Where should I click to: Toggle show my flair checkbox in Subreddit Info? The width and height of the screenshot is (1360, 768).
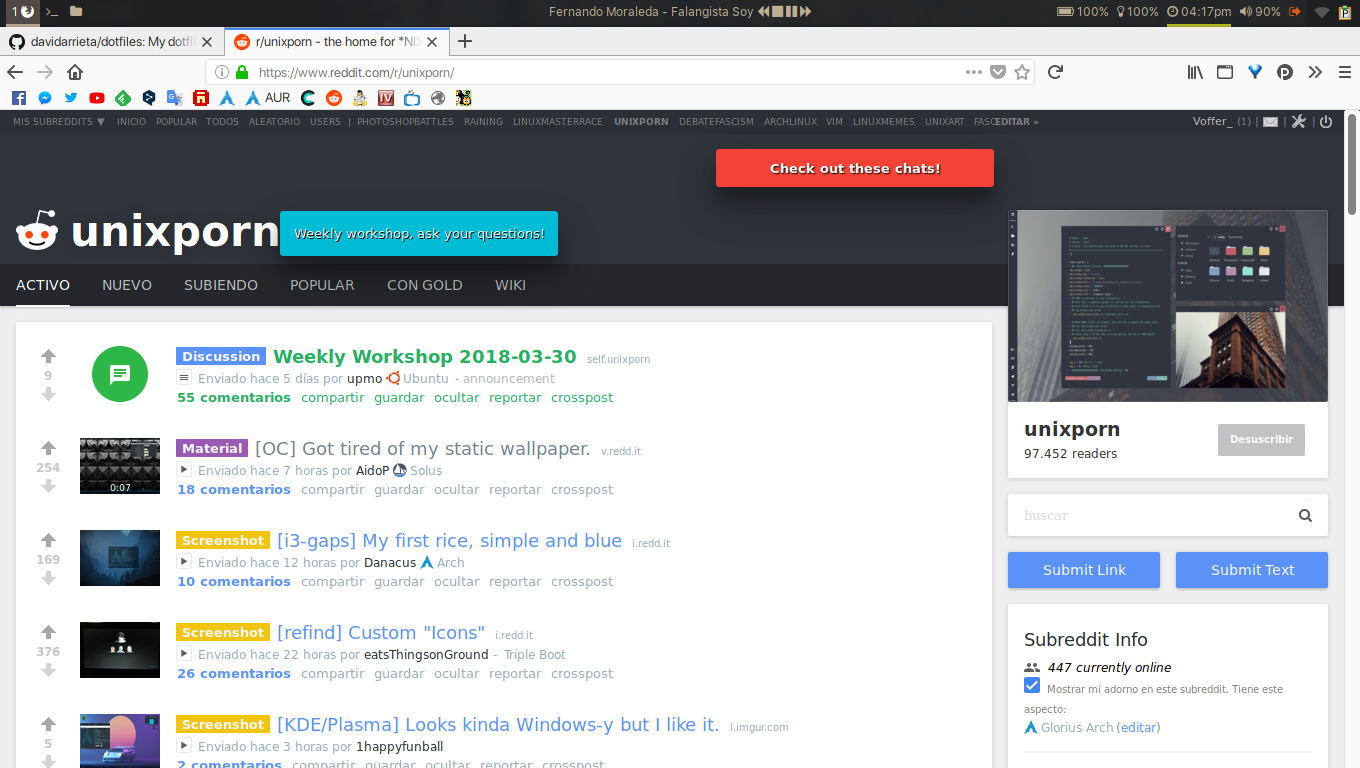[1032, 686]
